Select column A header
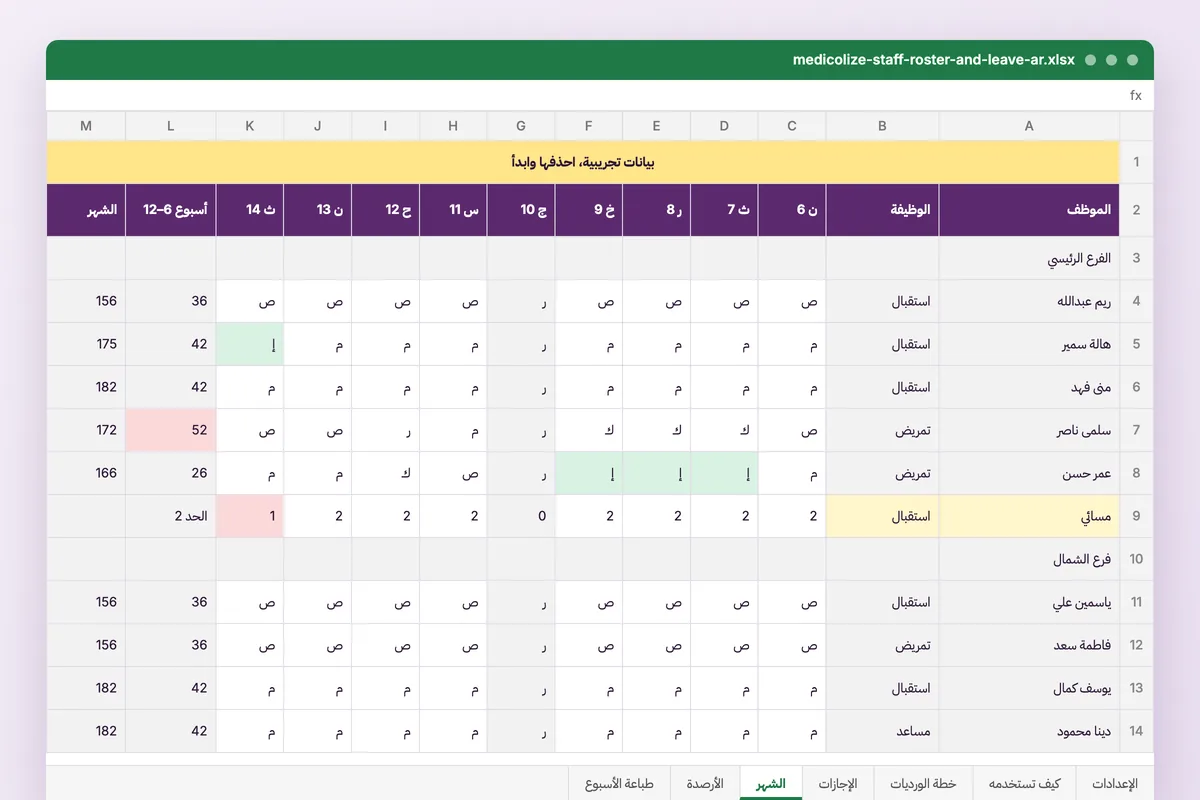Viewport: 1200px width, 800px height. pyautogui.click(x=1029, y=126)
